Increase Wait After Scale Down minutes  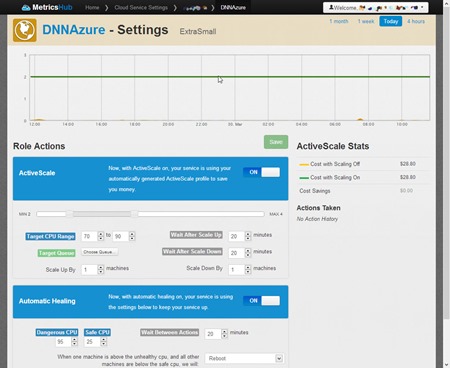click(248, 251)
